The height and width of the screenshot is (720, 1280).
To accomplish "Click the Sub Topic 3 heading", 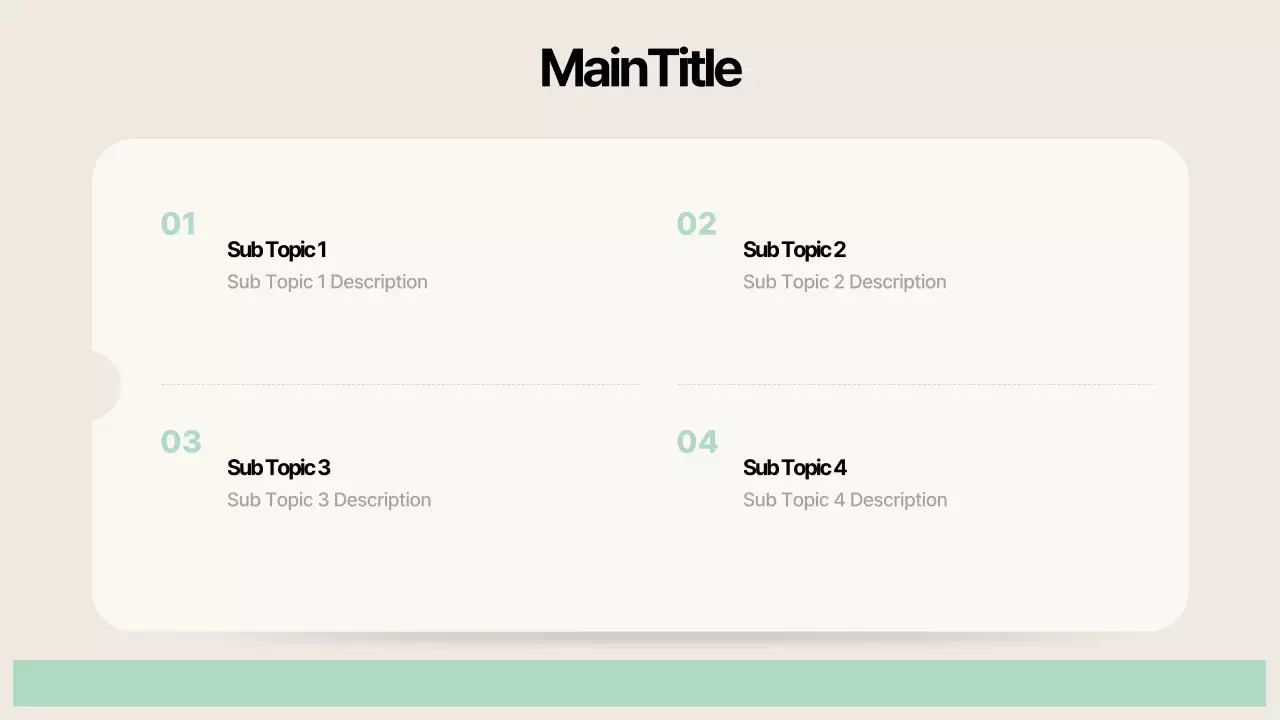I will [x=278, y=468].
